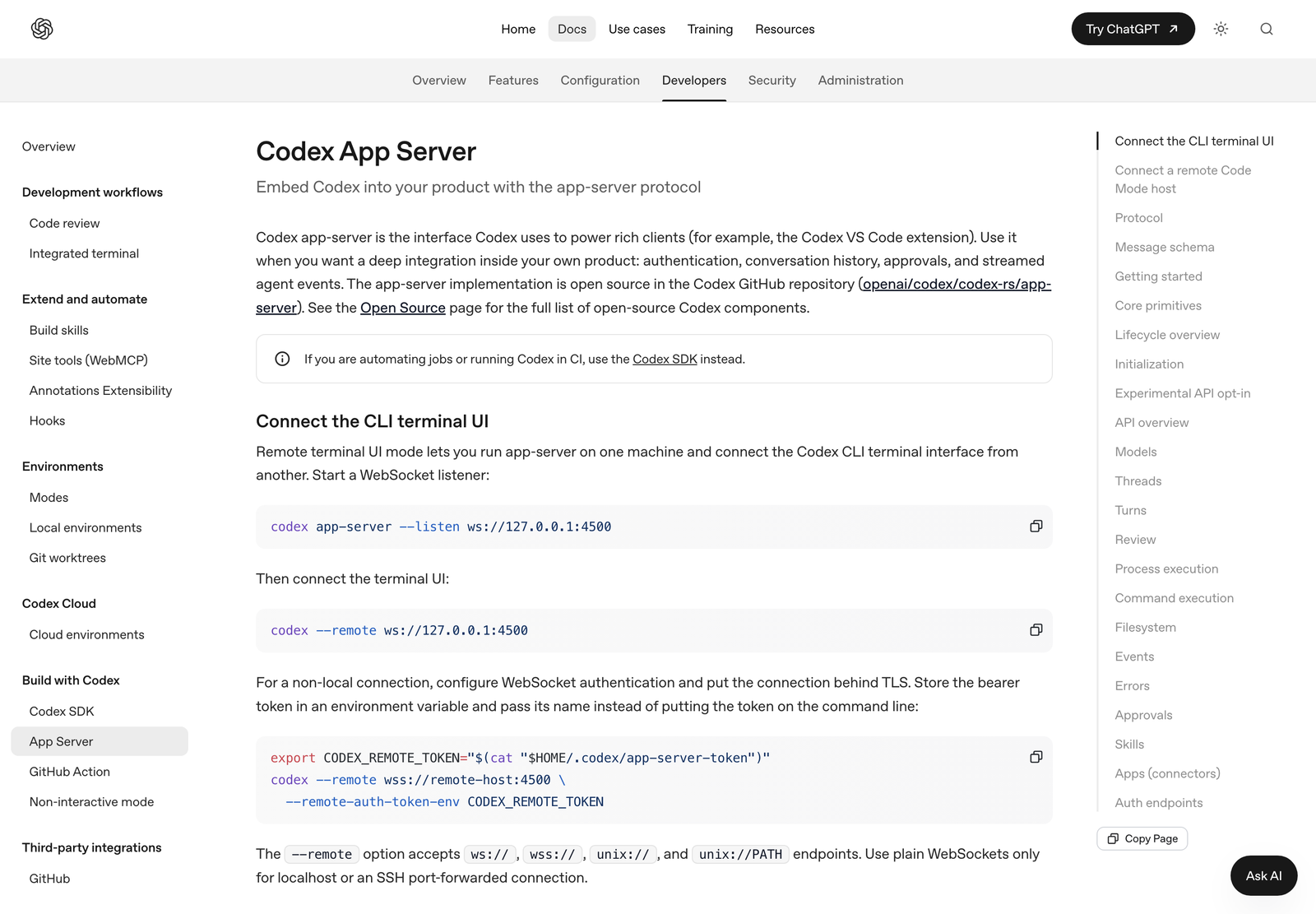
Task: Open Build skills in sidebar
Action: tap(59, 330)
